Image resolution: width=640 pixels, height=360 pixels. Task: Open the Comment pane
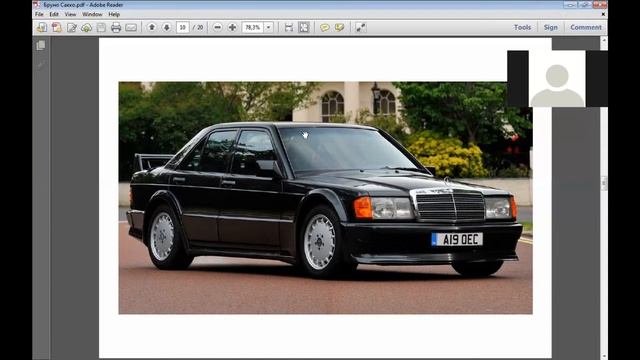[586, 27]
